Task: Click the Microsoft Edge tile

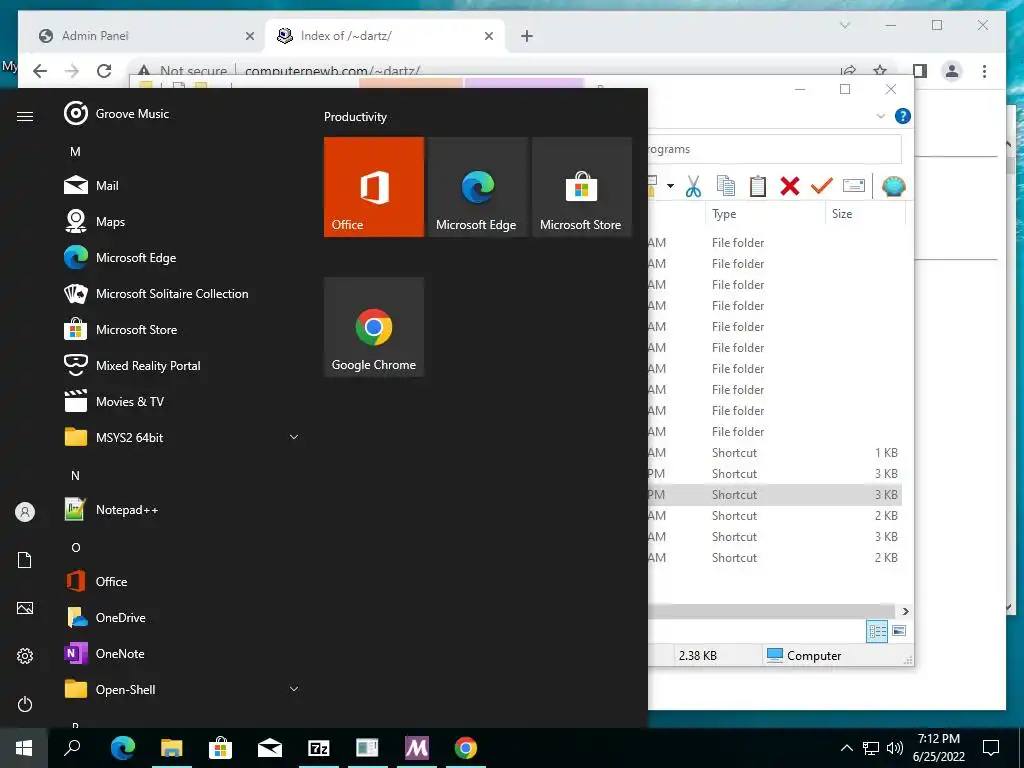Action: pos(477,187)
